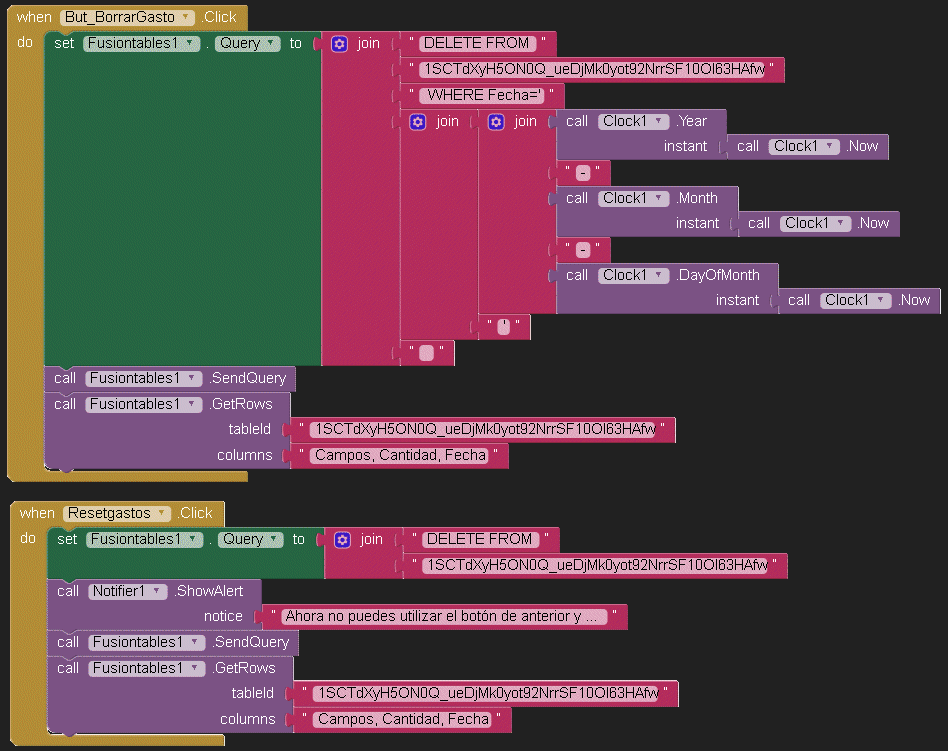Screen dimensions: 948x751
Task: Open gear on join in Resetgastos block
Action: (x=342, y=540)
